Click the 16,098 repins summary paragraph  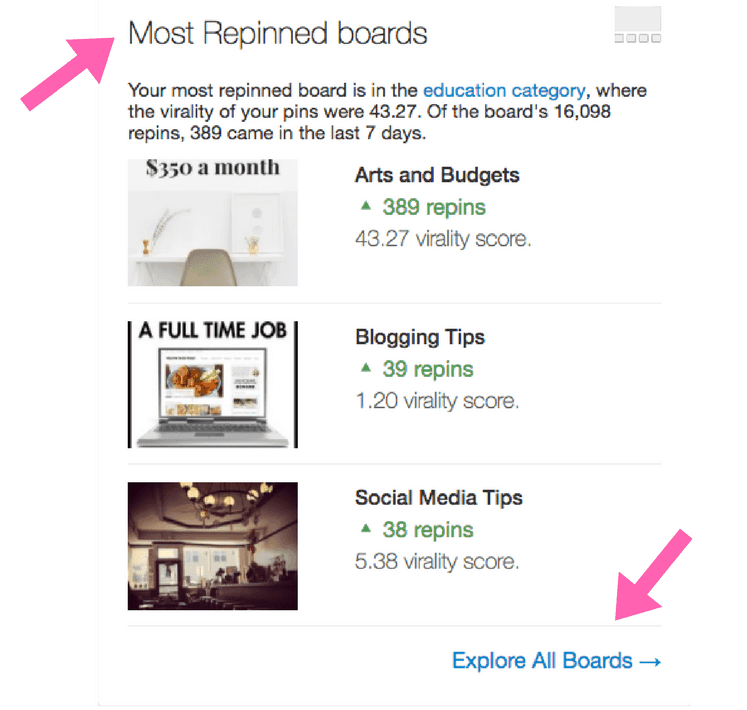(x=387, y=112)
